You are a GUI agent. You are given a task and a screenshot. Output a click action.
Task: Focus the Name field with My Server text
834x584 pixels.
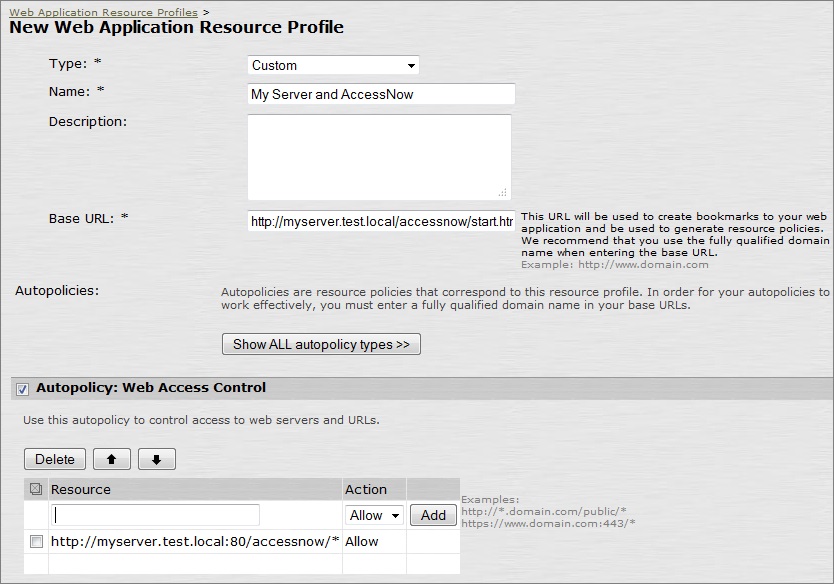380,94
